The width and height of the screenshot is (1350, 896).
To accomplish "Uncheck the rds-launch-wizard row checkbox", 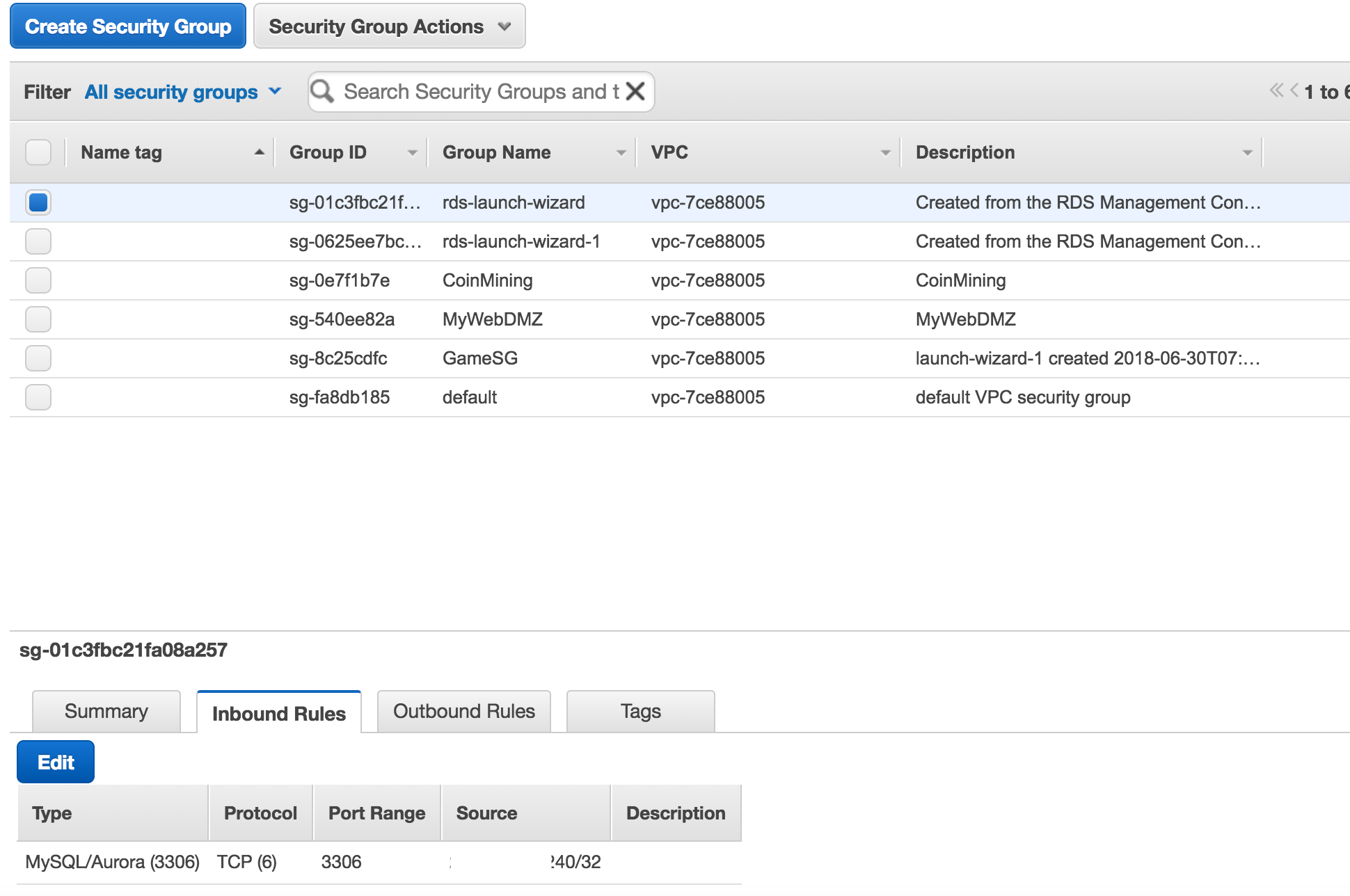I will click(38, 202).
